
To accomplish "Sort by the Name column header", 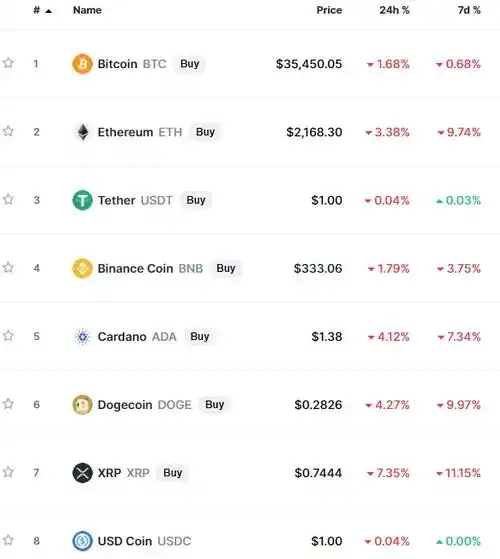I will (87, 10).
